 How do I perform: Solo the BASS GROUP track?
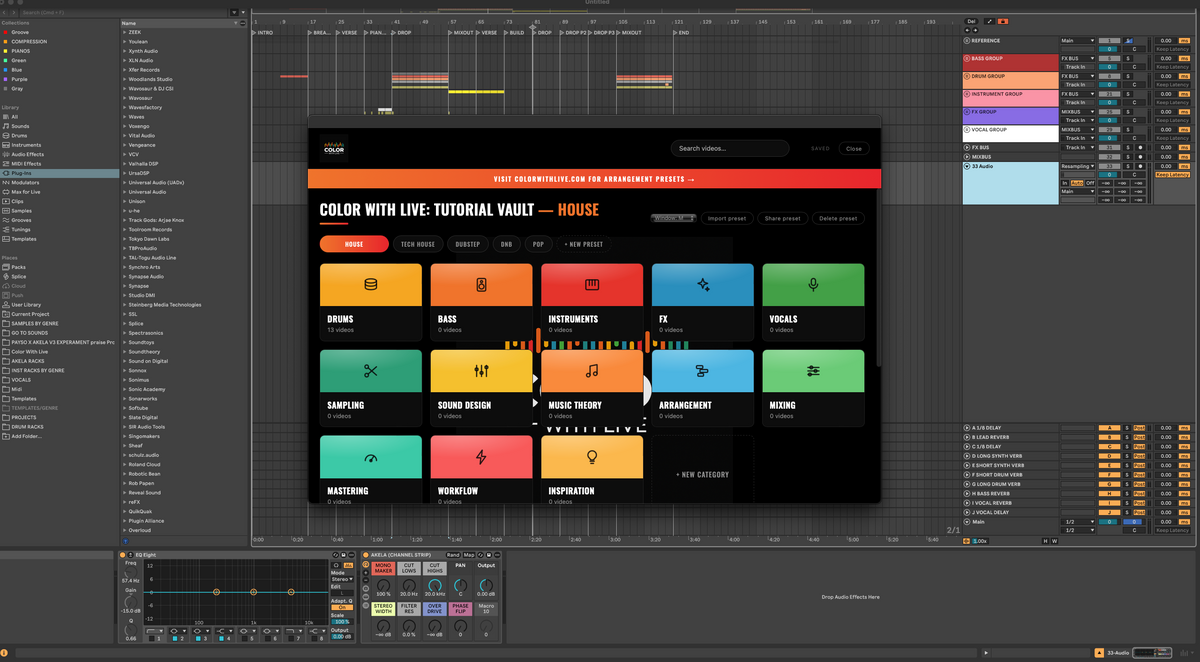pos(1128,58)
